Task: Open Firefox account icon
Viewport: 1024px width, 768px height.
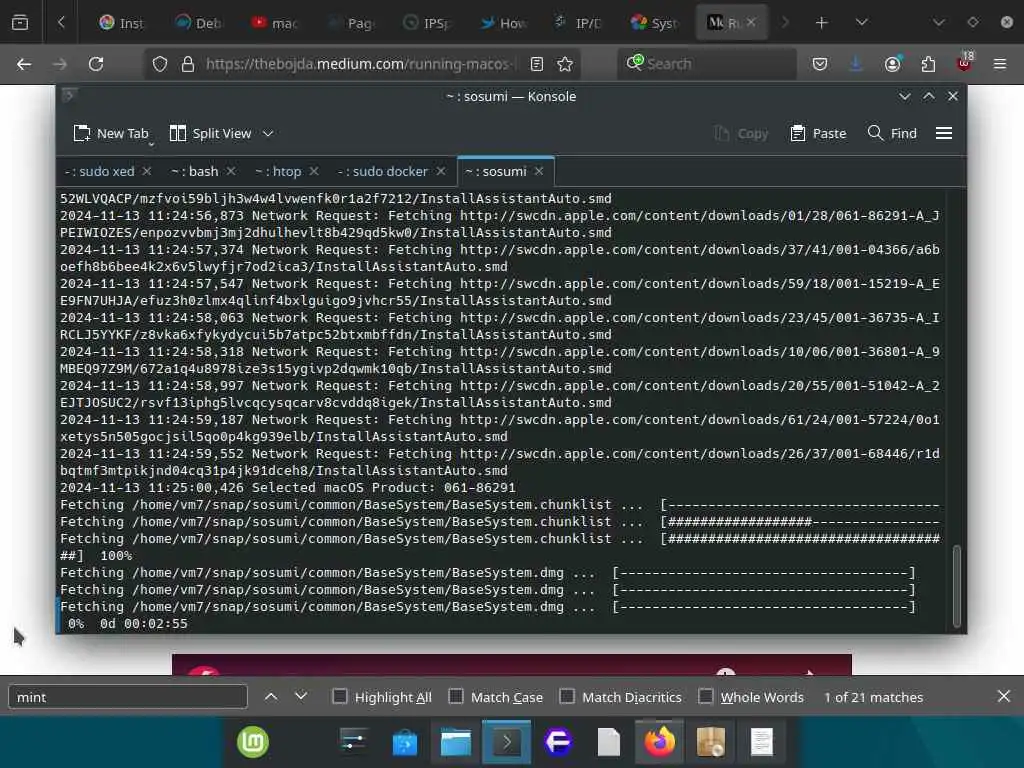Action: [892, 64]
